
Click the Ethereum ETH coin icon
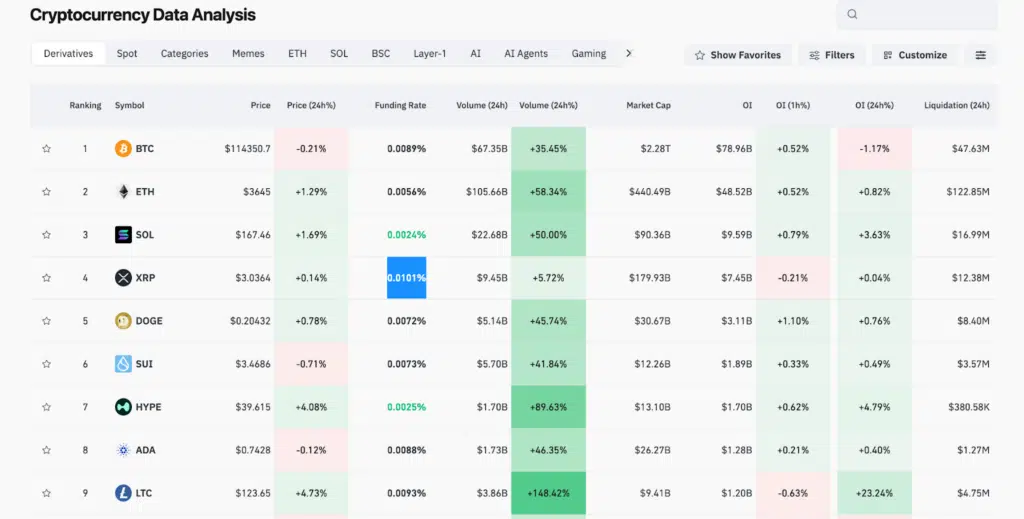click(123, 192)
